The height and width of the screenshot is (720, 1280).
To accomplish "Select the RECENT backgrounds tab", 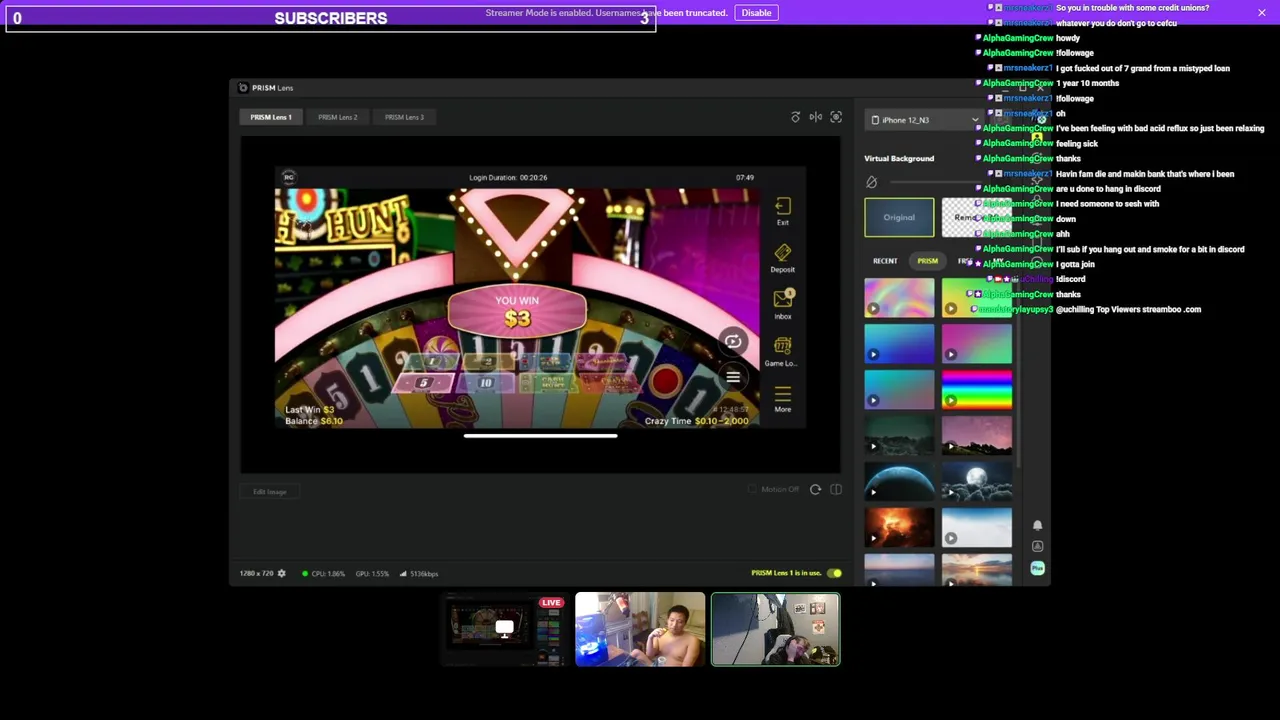I will [x=885, y=261].
